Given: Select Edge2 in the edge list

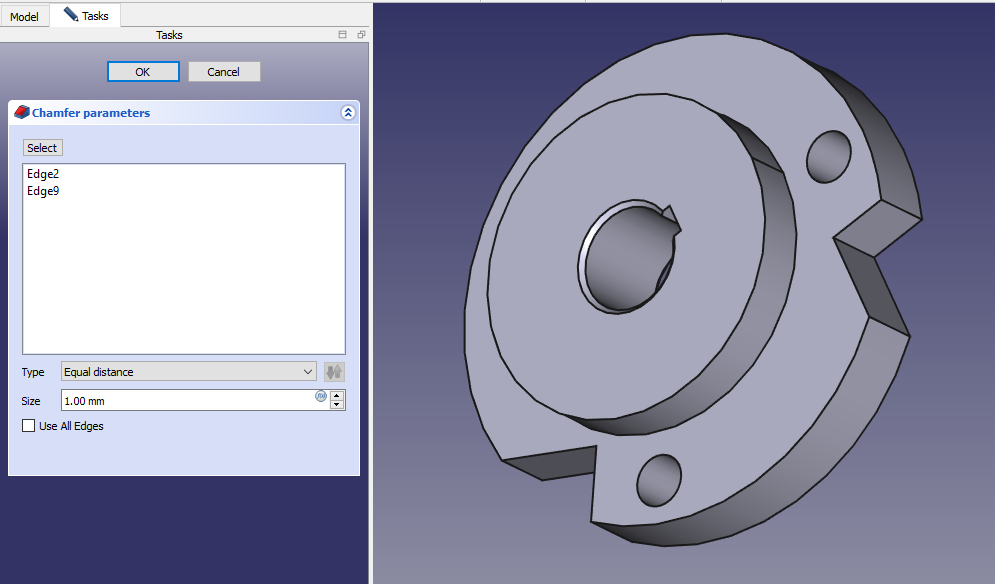Looking at the screenshot, I should [x=43, y=174].
